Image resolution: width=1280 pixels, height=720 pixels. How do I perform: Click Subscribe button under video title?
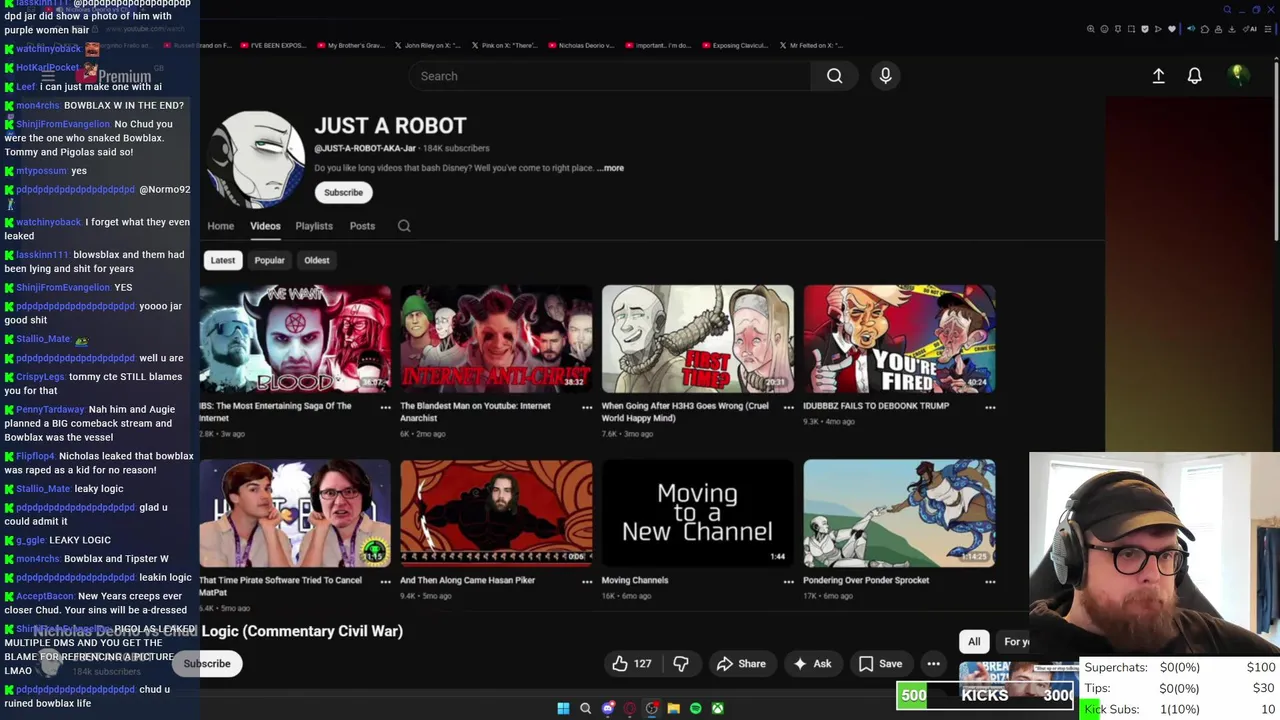207,664
